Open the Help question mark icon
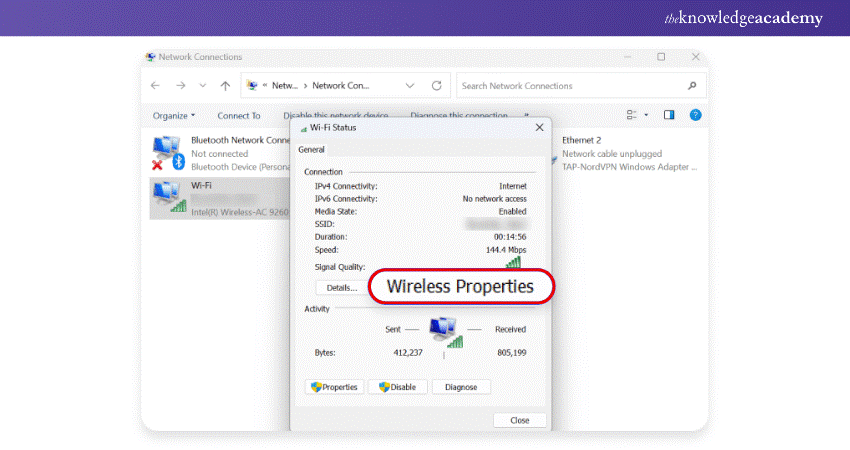The width and height of the screenshot is (850, 450). pyautogui.click(x=695, y=115)
